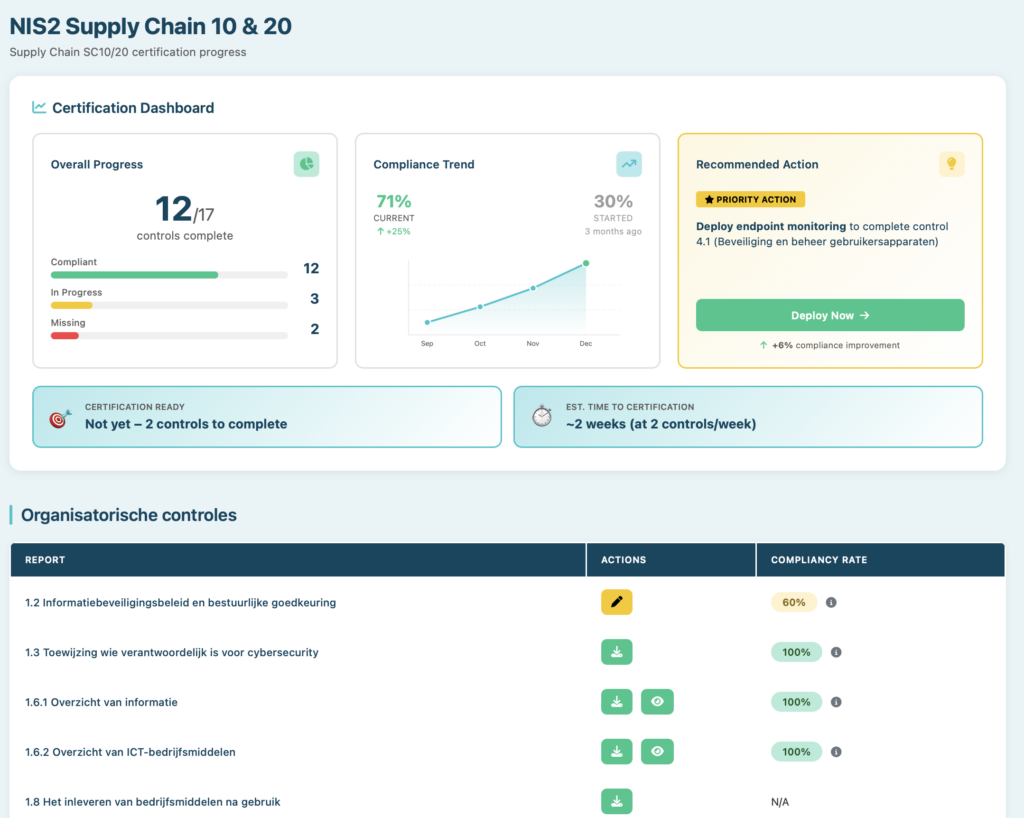Screen dimensions: 1024x818
Task: Download report for 1.8 inleveren van bedrijfsmiddelen
Action: pyautogui.click(x=617, y=801)
